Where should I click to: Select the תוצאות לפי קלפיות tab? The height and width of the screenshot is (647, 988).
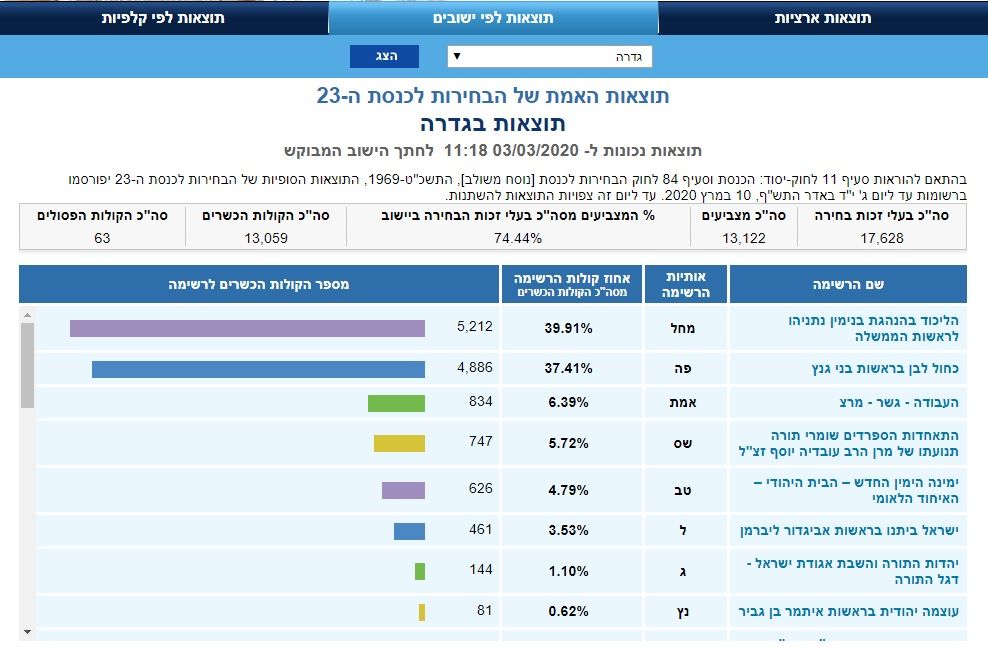point(163,18)
